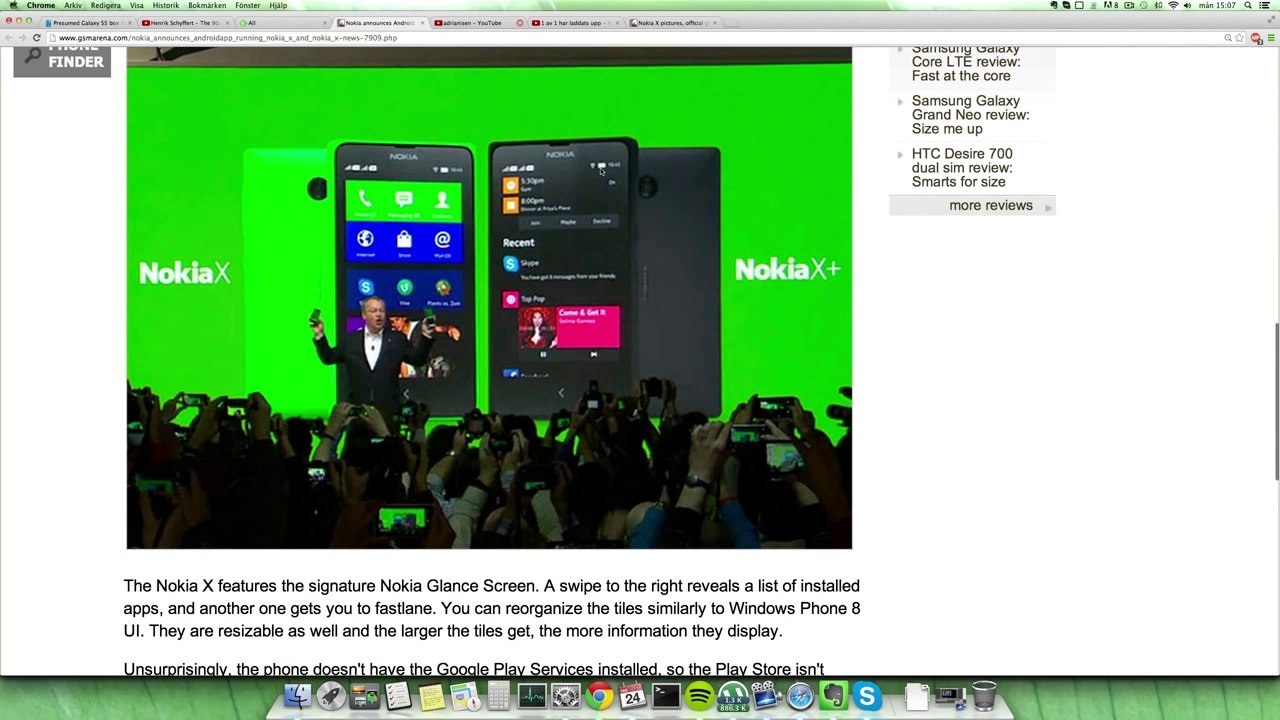Open the Chrome application menu
The height and width of the screenshot is (720, 1280).
[41, 5]
